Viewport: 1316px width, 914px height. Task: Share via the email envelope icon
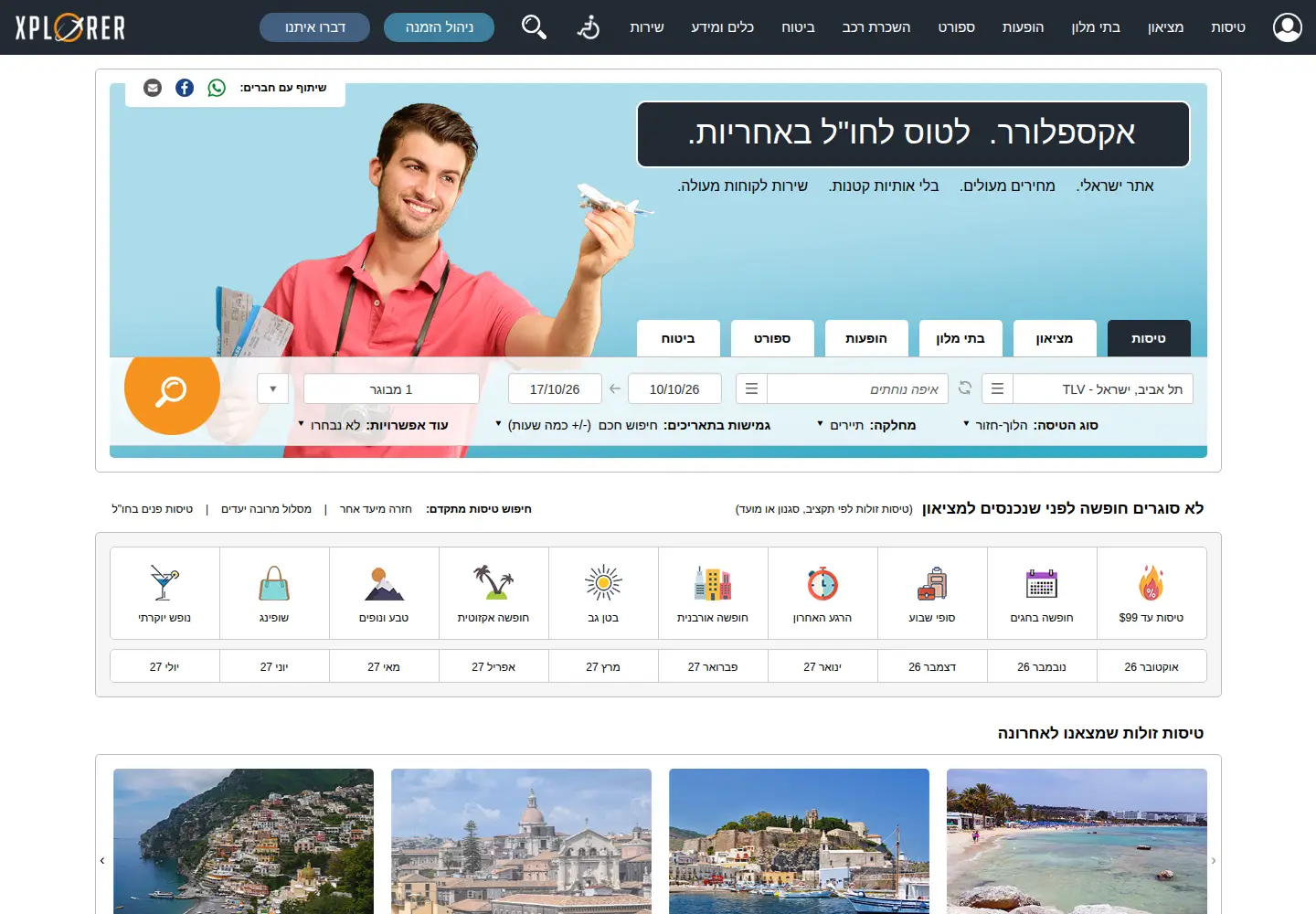pyautogui.click(x=153, y=88)
